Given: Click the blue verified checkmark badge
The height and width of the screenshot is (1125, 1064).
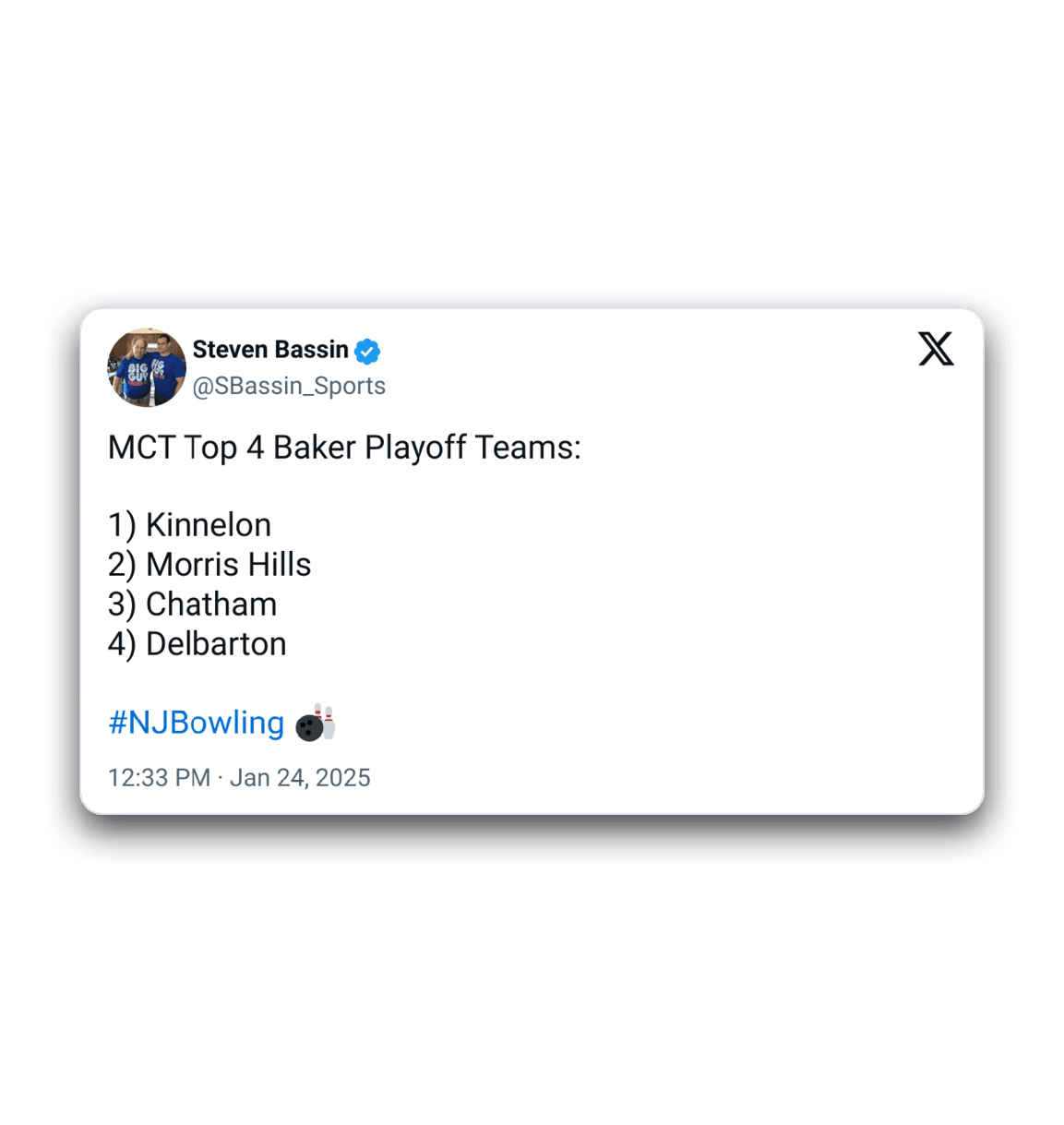Looking at the screenshot, I should tap(367, 351).
